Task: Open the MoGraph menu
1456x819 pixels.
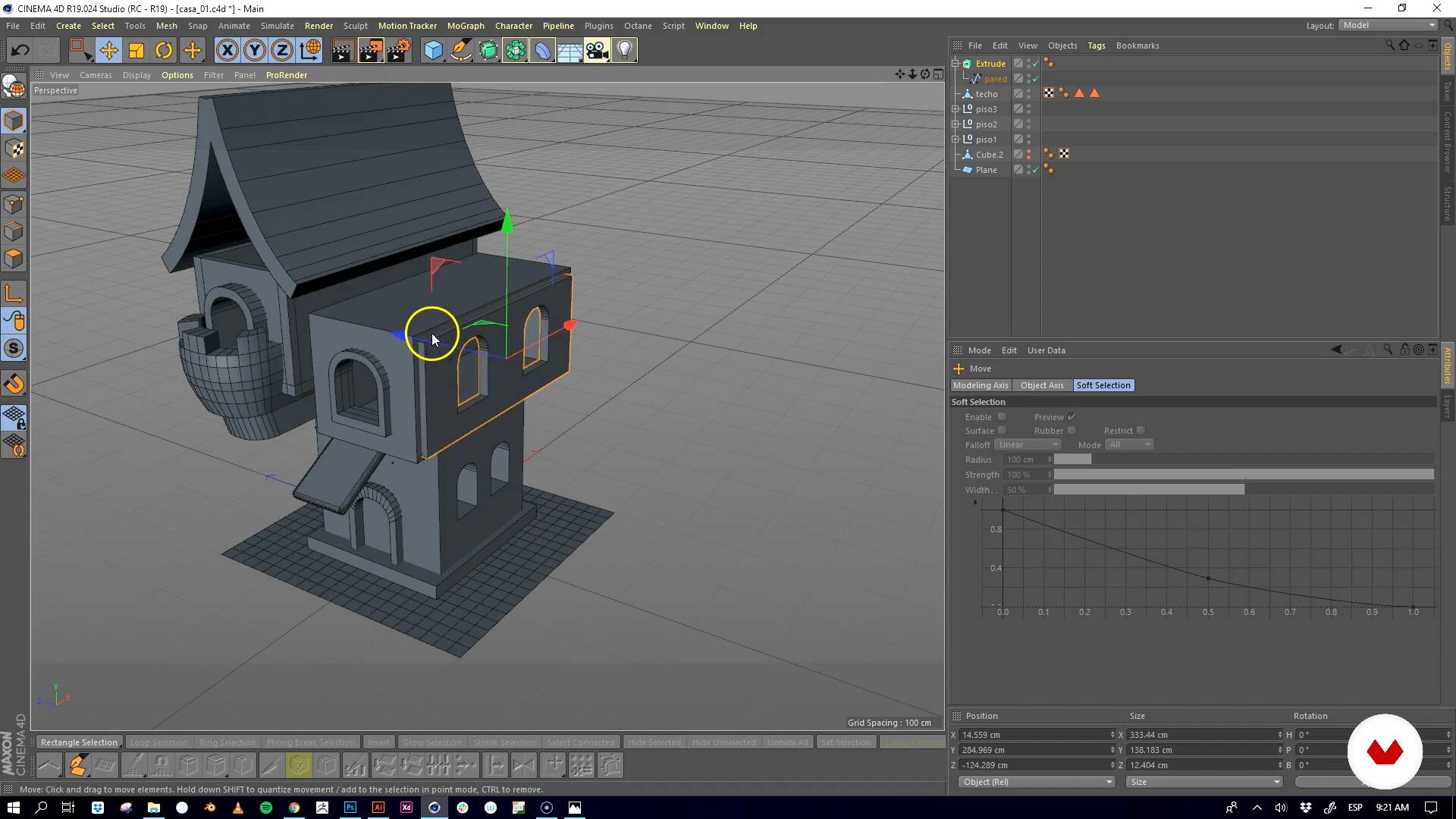Action: pos(466,26)
